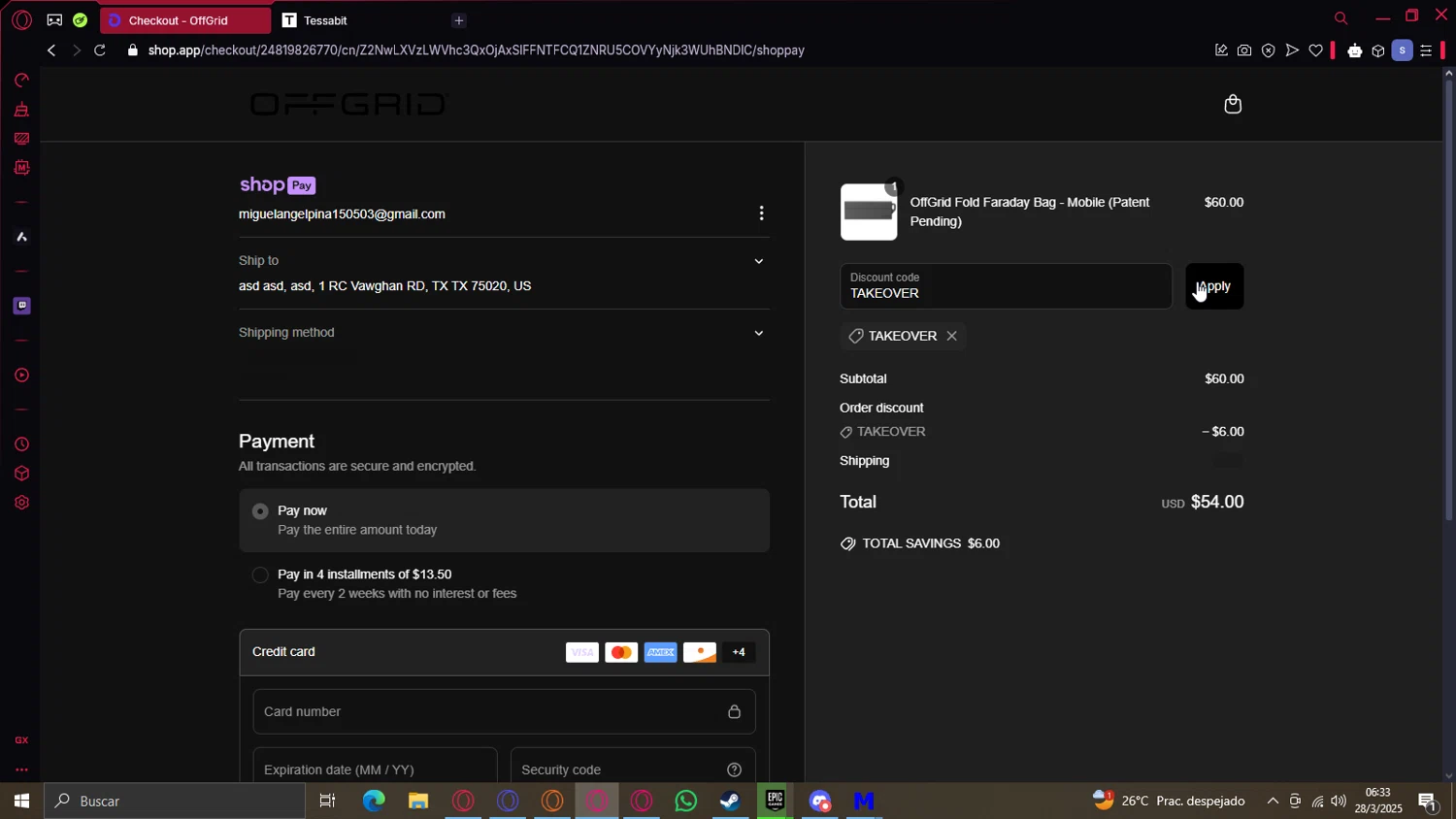Open the My Flow send arrow icon

tap(1292, 50)
